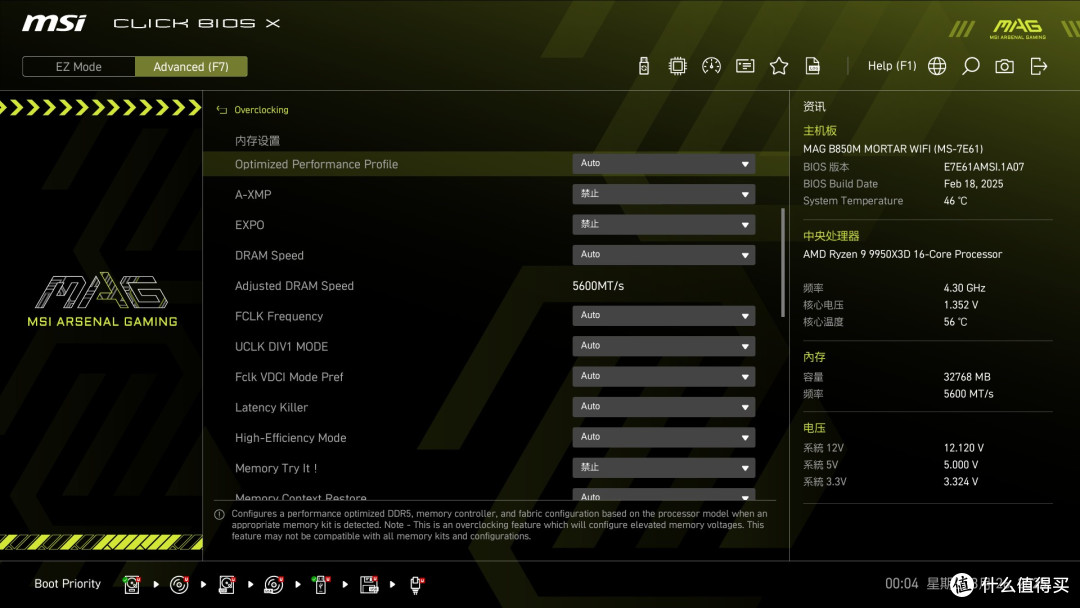Click the 5.000 V system voltage value
Viewport: 1080px width, 608px height.
coord(961,465)
